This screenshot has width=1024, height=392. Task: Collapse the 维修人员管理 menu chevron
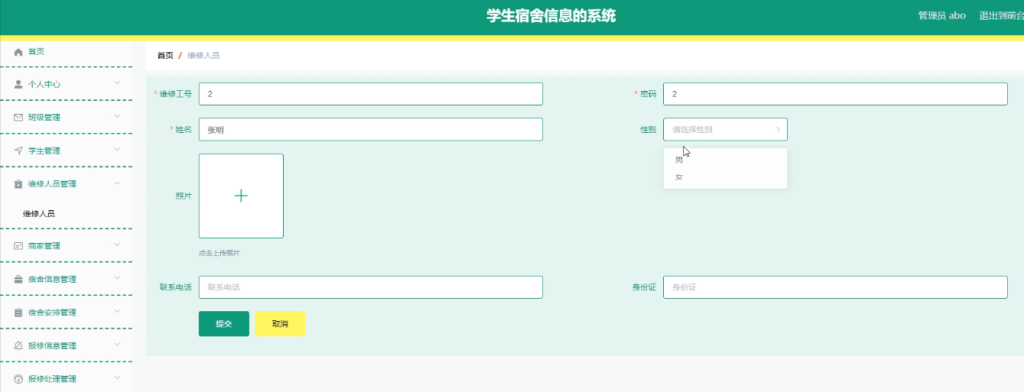117,183
